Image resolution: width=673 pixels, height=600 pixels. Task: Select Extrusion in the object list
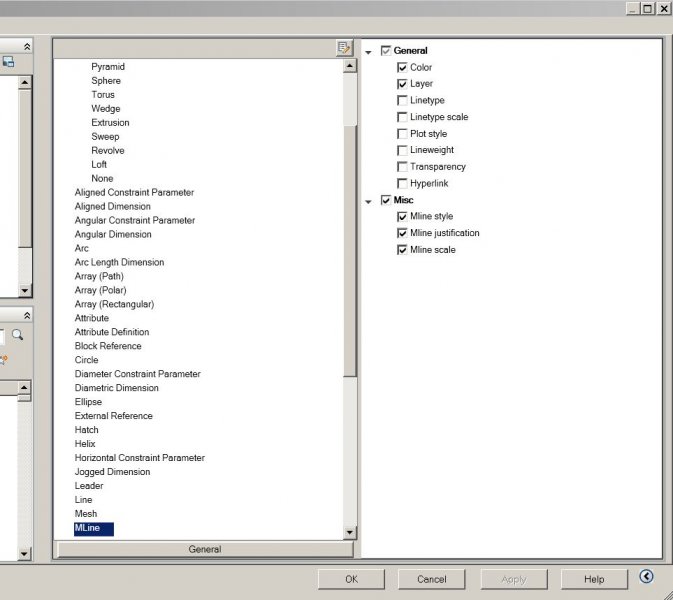point(110,122)
